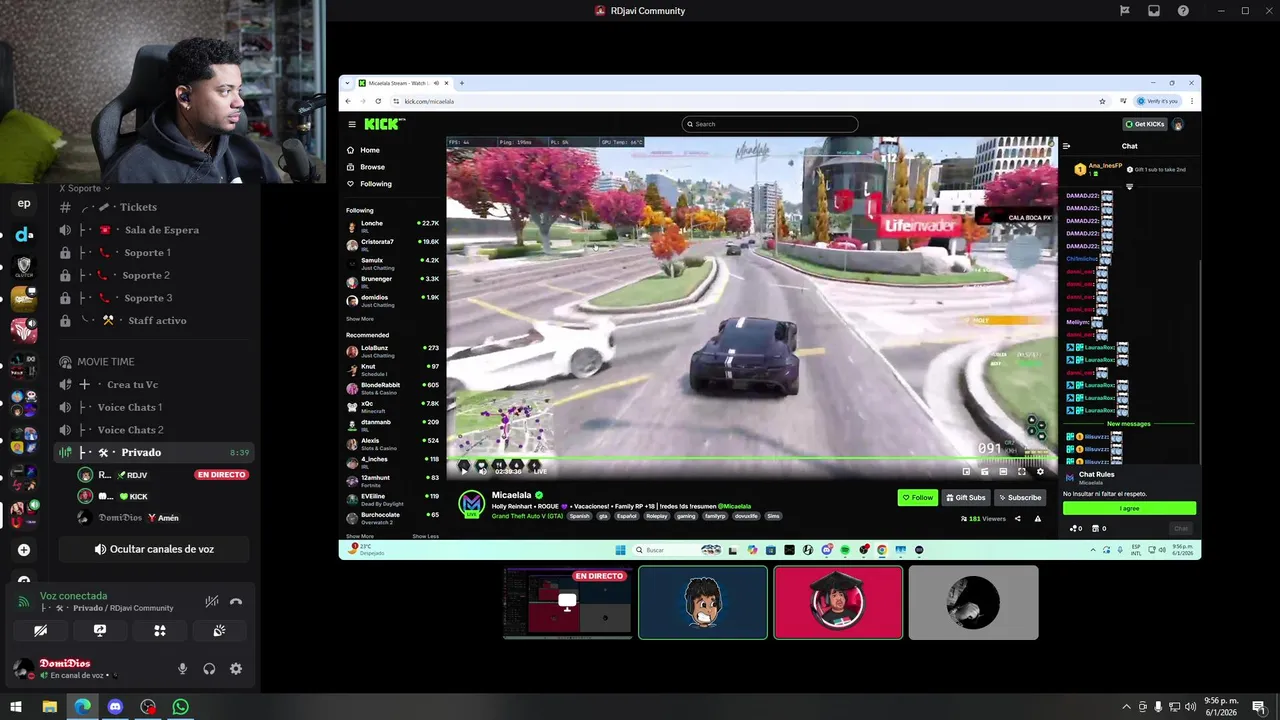This screenshot has height=720, width=1280.
Task: Collapse the X Soporte category
Action: [84, 188]
